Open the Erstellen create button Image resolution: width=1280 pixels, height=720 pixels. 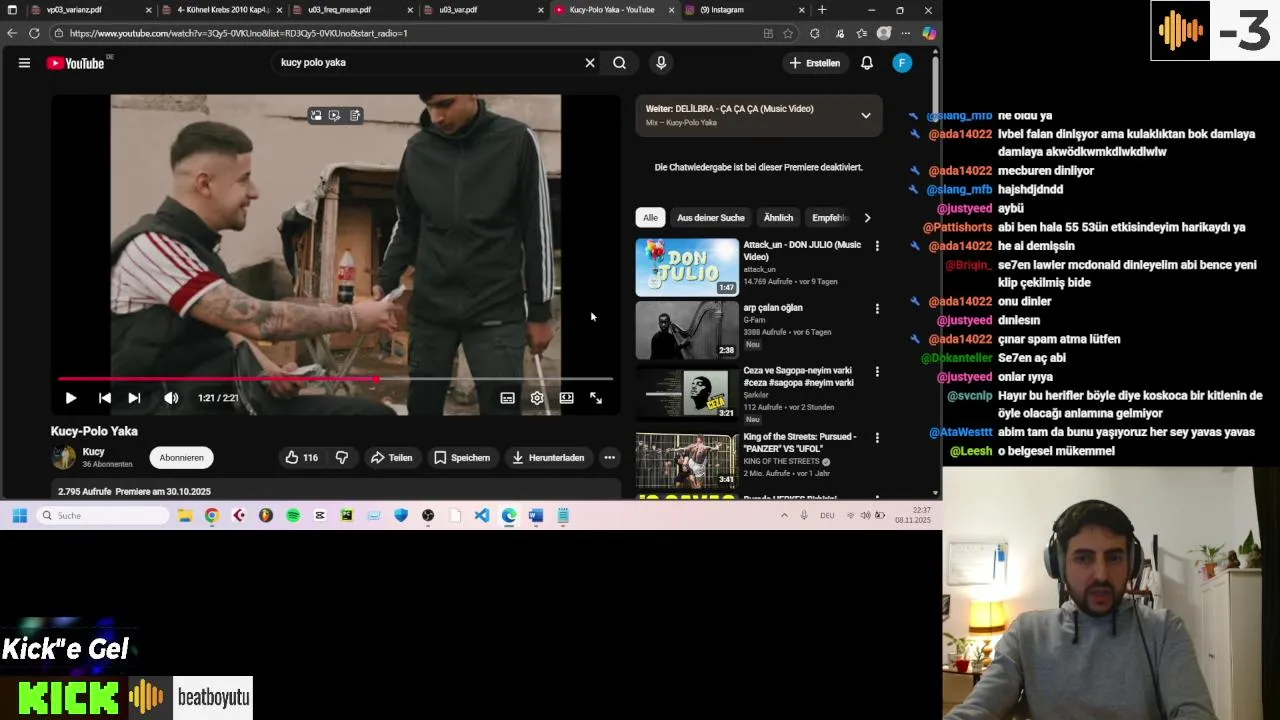tap(815, 63)
